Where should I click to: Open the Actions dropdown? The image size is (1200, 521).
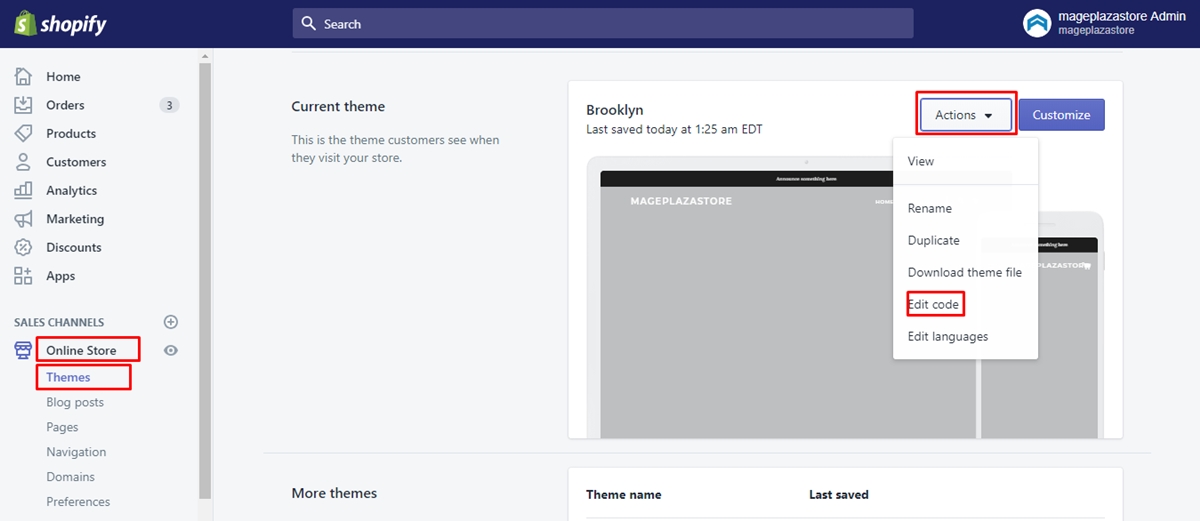(x=965, y=115)
